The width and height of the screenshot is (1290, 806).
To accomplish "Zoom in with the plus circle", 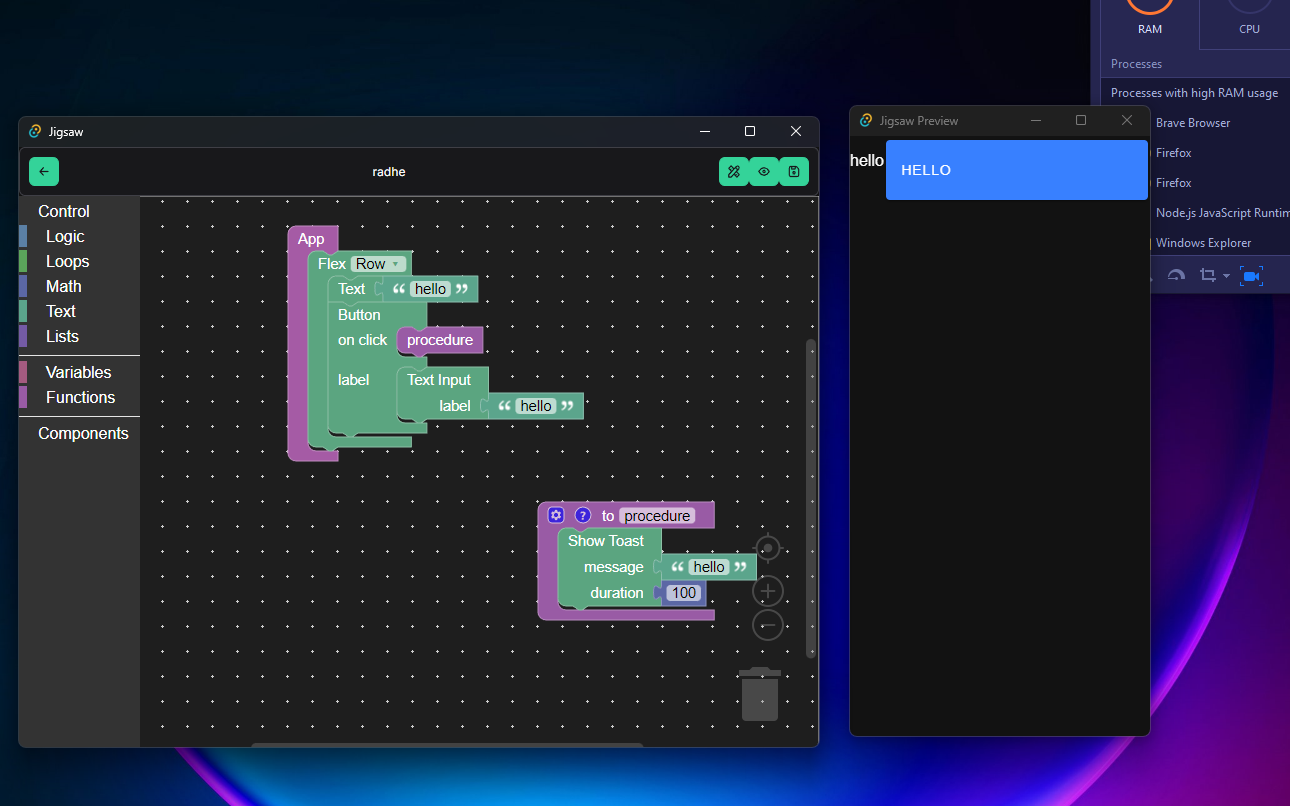I will click(767, 591).
